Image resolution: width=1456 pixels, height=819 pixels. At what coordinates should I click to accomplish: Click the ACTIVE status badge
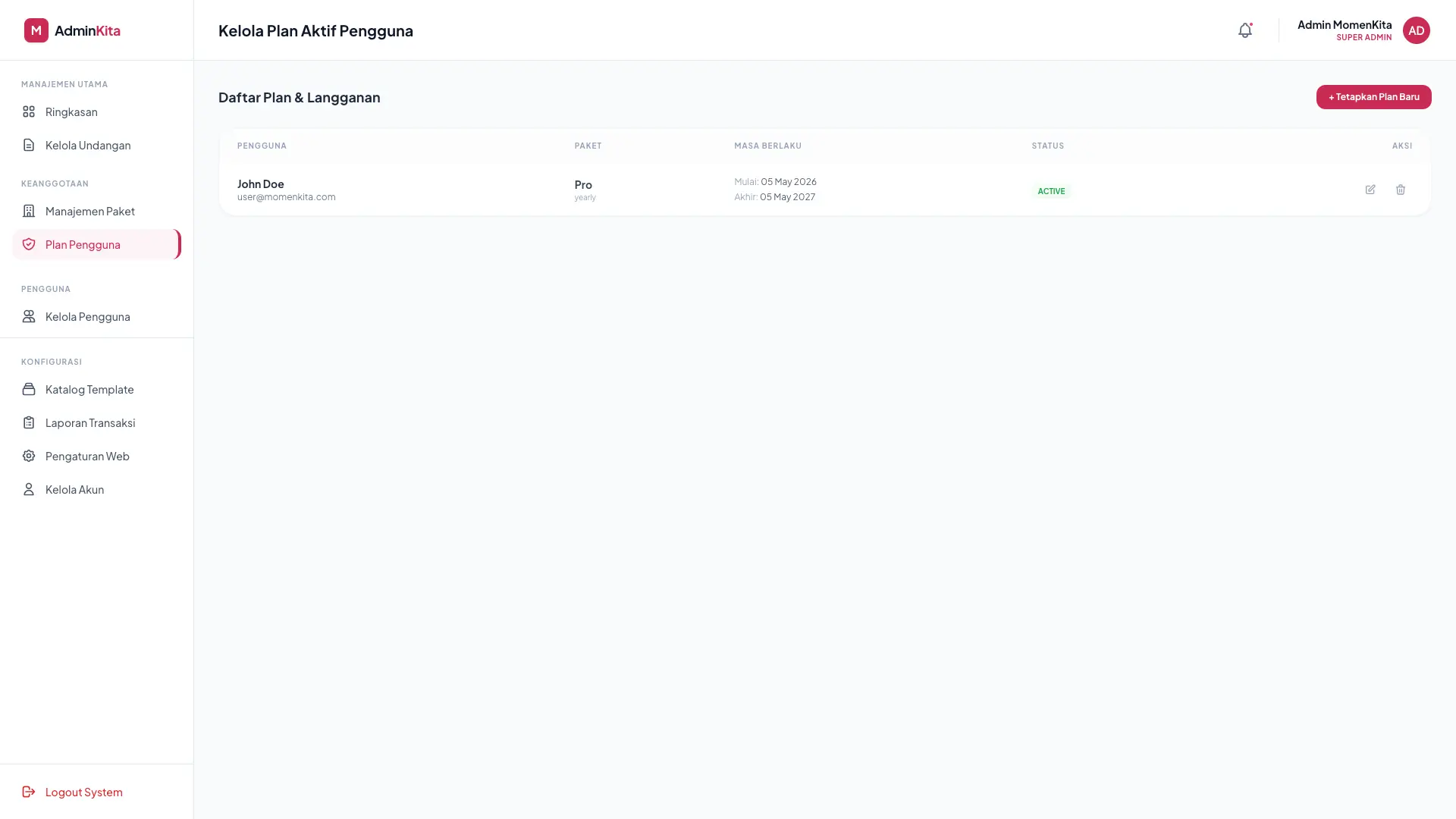coord(1051,191)
